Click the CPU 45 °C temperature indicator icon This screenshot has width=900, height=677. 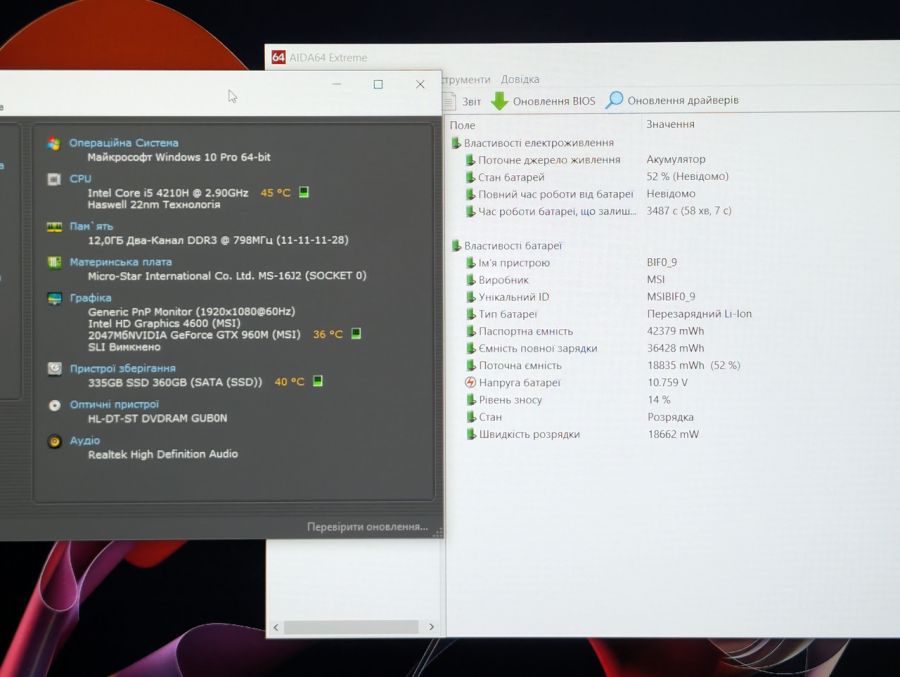304,192
